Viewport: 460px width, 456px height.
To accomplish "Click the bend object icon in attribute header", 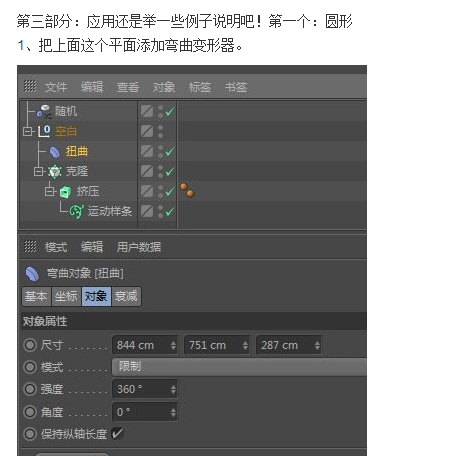I will (x=33, y=273).
